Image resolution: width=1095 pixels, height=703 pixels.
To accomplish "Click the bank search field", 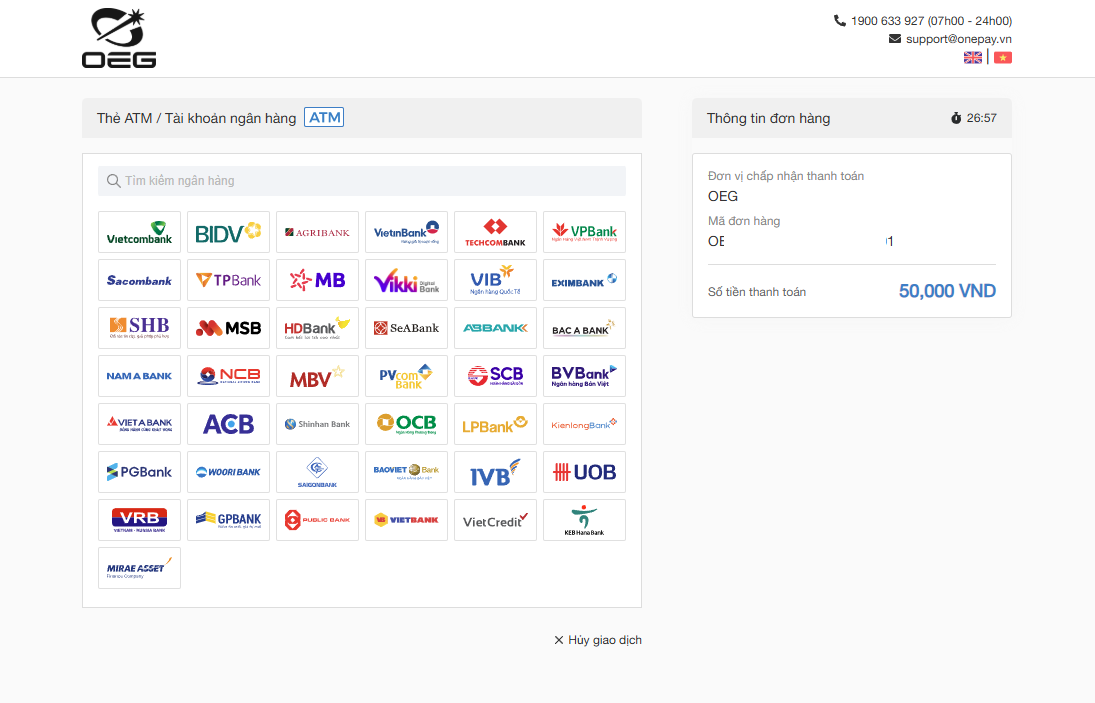I will tap(362, 181).
